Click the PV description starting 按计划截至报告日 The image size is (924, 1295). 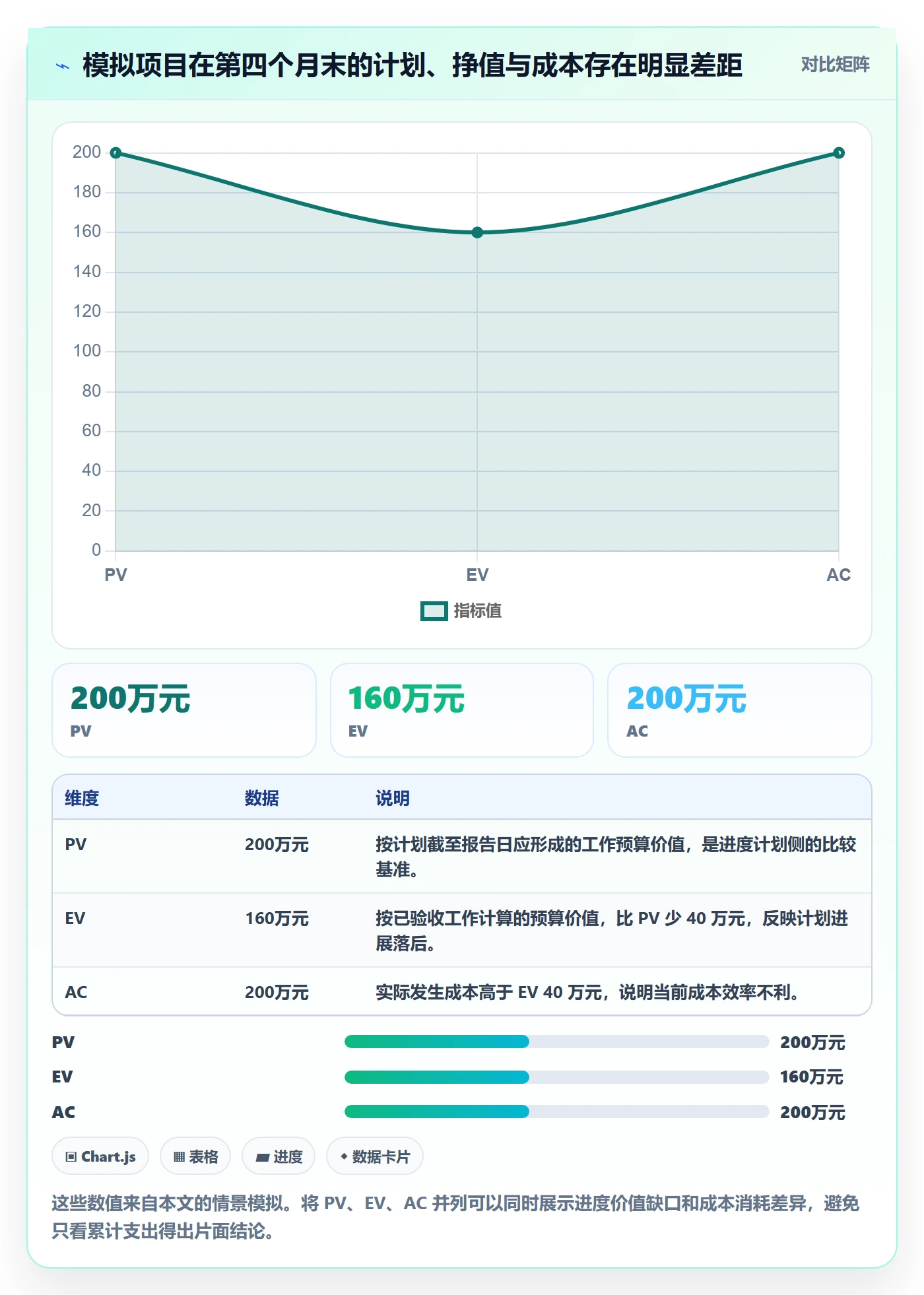616,857
